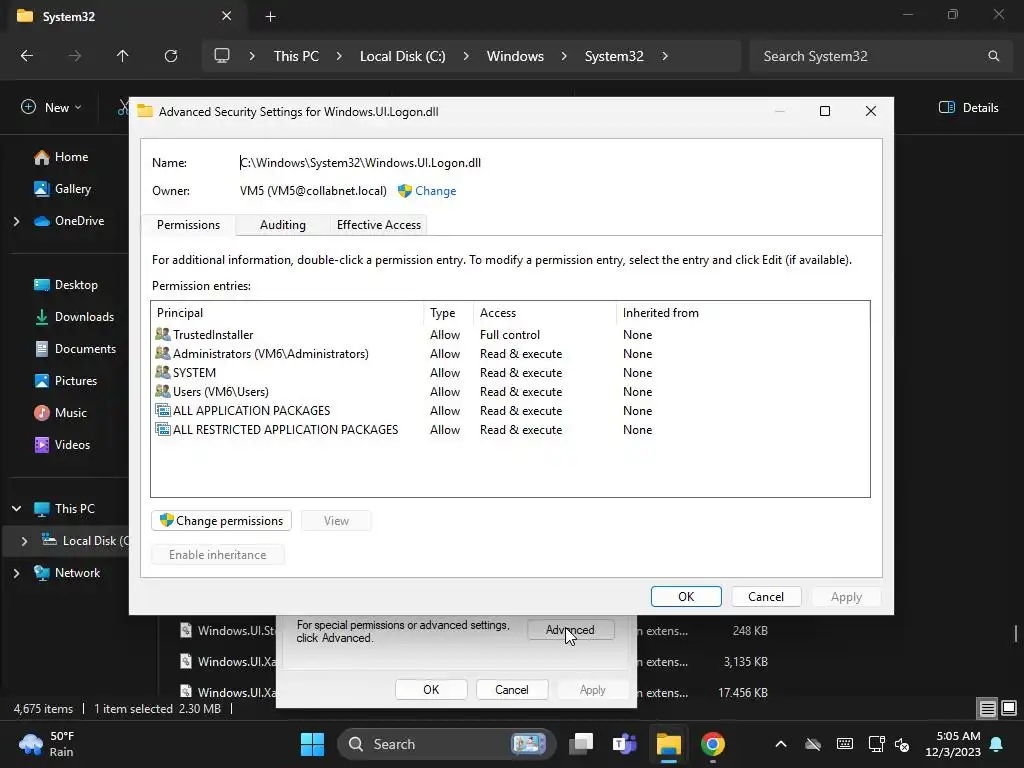This screenshot has width=1024, height=768.
Task: Click the Name path field
Action: (x=360, y=163)
